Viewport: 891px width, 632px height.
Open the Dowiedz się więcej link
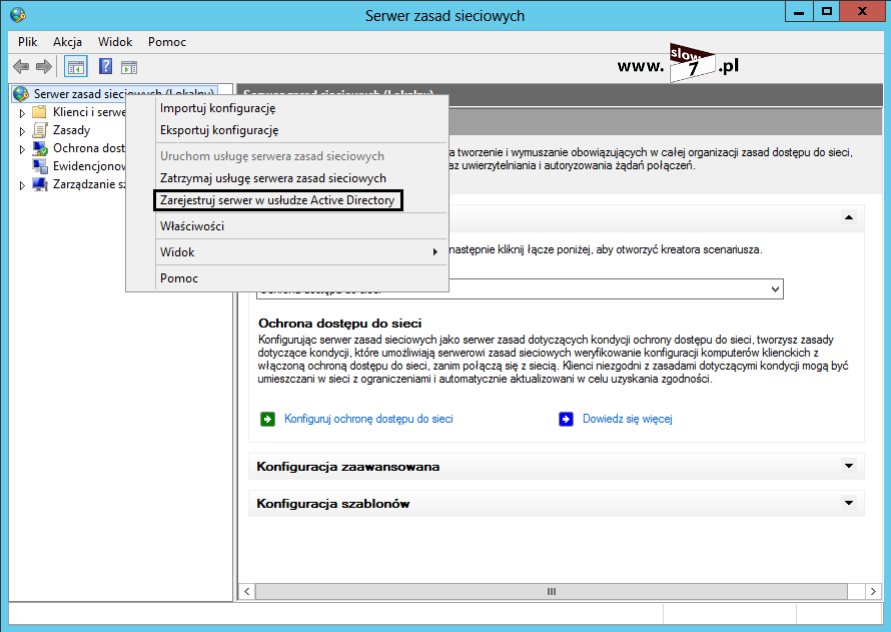[x=627, y=419]
